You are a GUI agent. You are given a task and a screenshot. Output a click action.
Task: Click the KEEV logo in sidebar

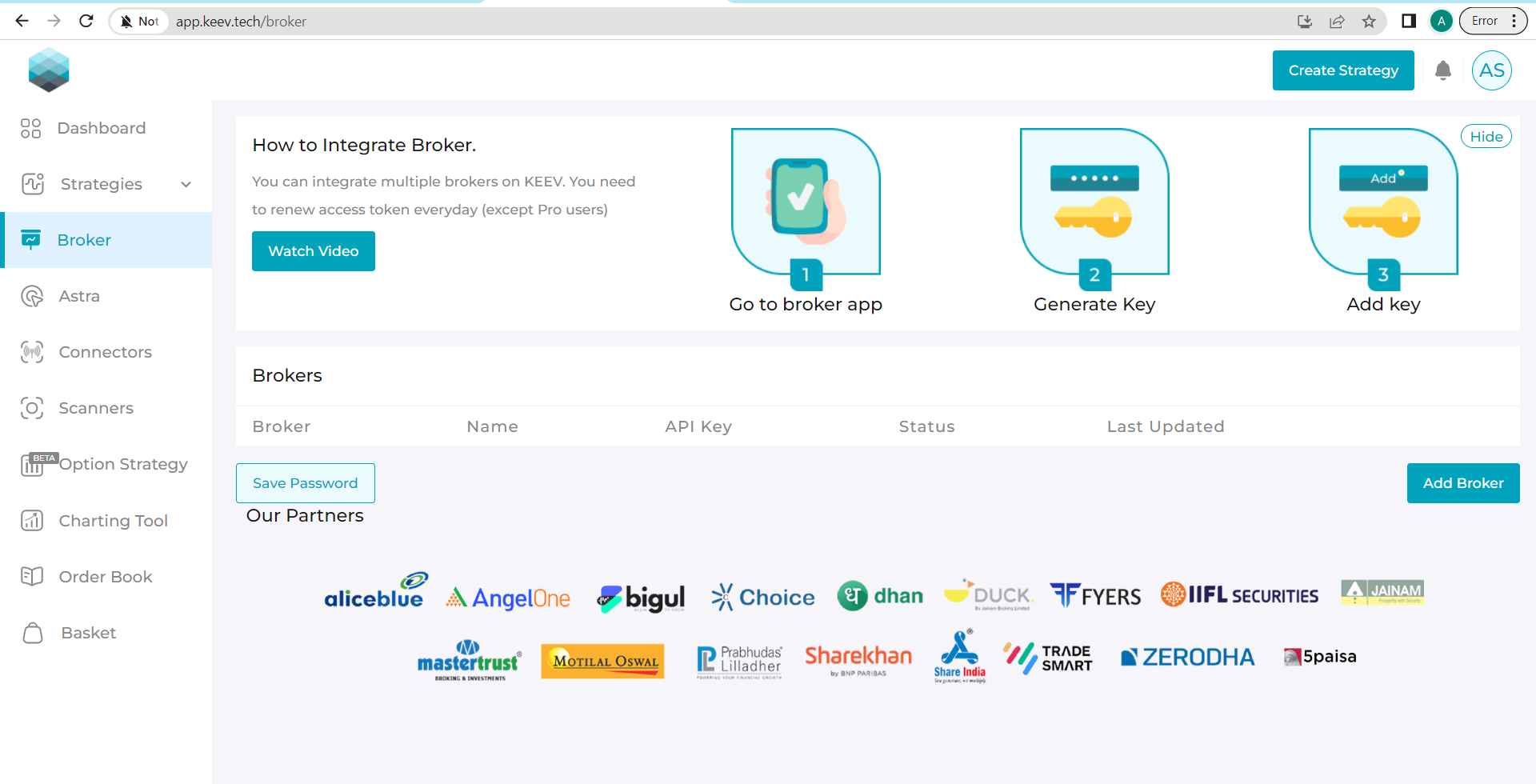(49, 70)
